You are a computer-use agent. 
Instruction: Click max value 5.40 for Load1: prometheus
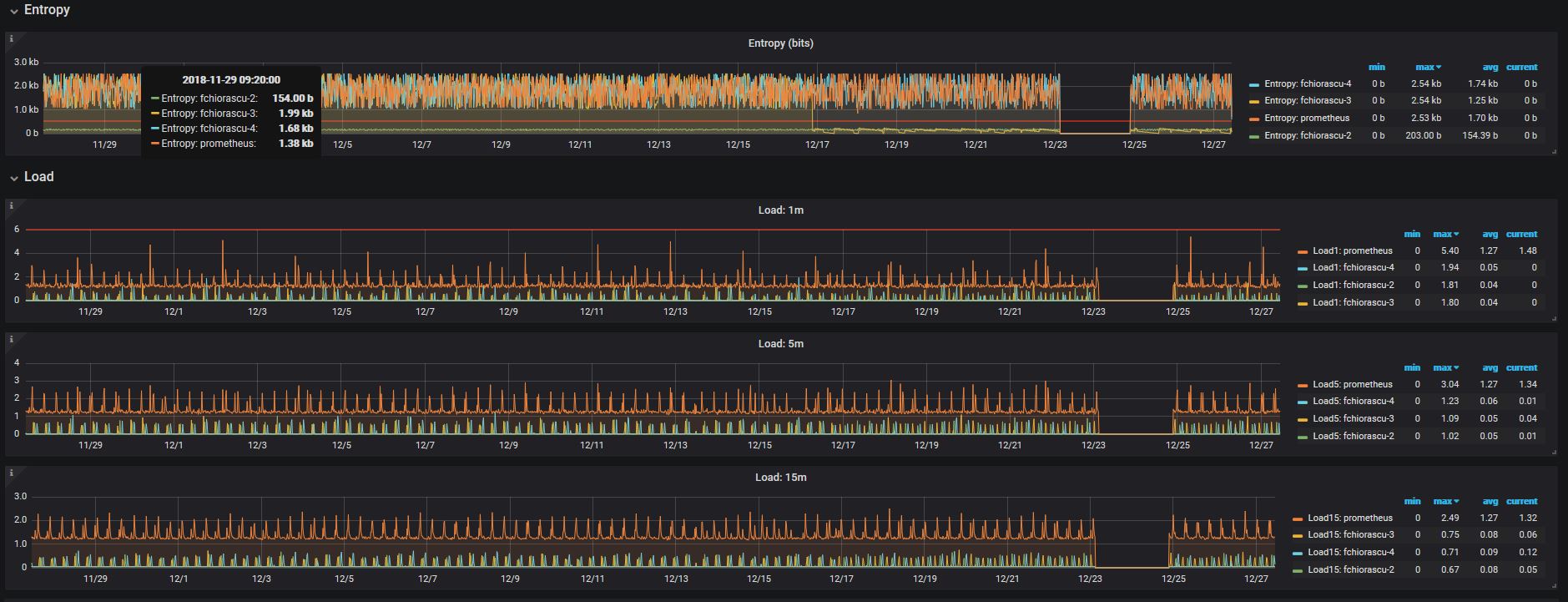tap(1450, 250)
